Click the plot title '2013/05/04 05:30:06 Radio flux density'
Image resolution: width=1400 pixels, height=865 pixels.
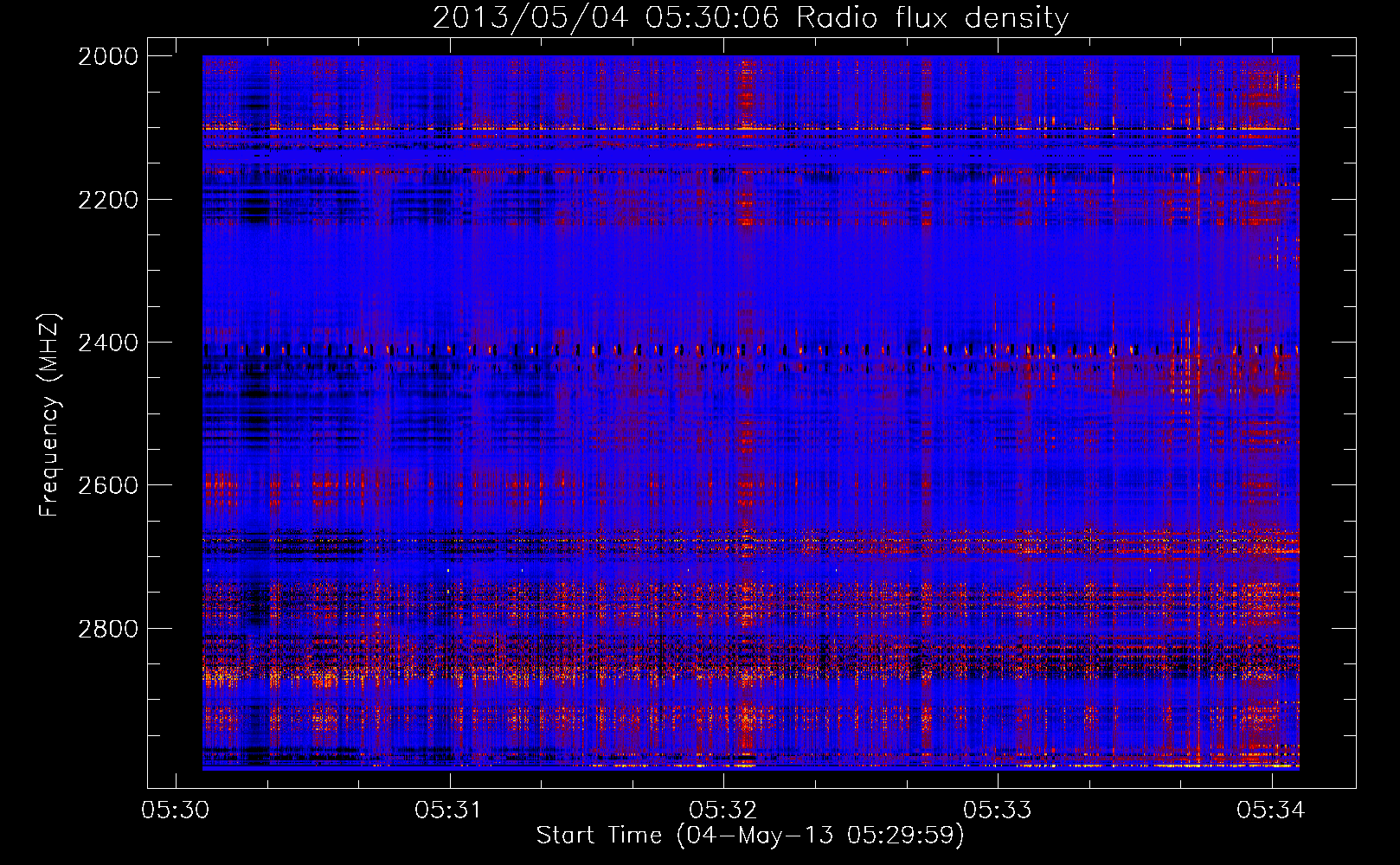(x=750, y=18)
